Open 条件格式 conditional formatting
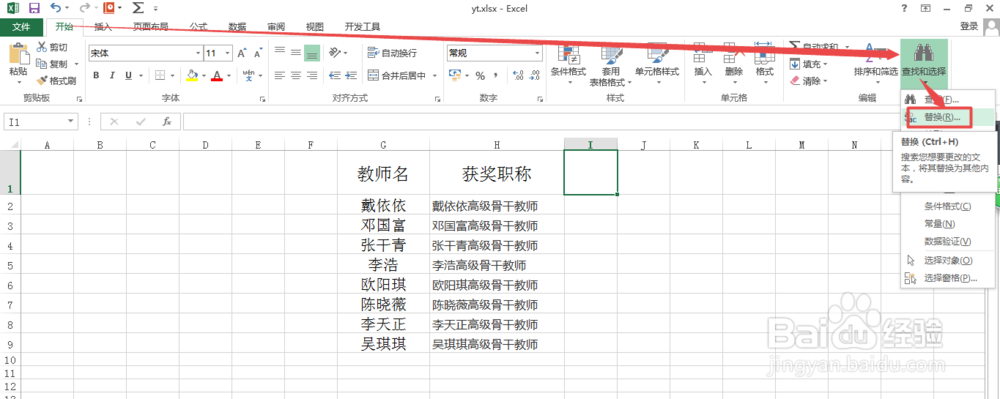Image resolution: width=1000 pixels, height=399 pixels. [568, 65]
